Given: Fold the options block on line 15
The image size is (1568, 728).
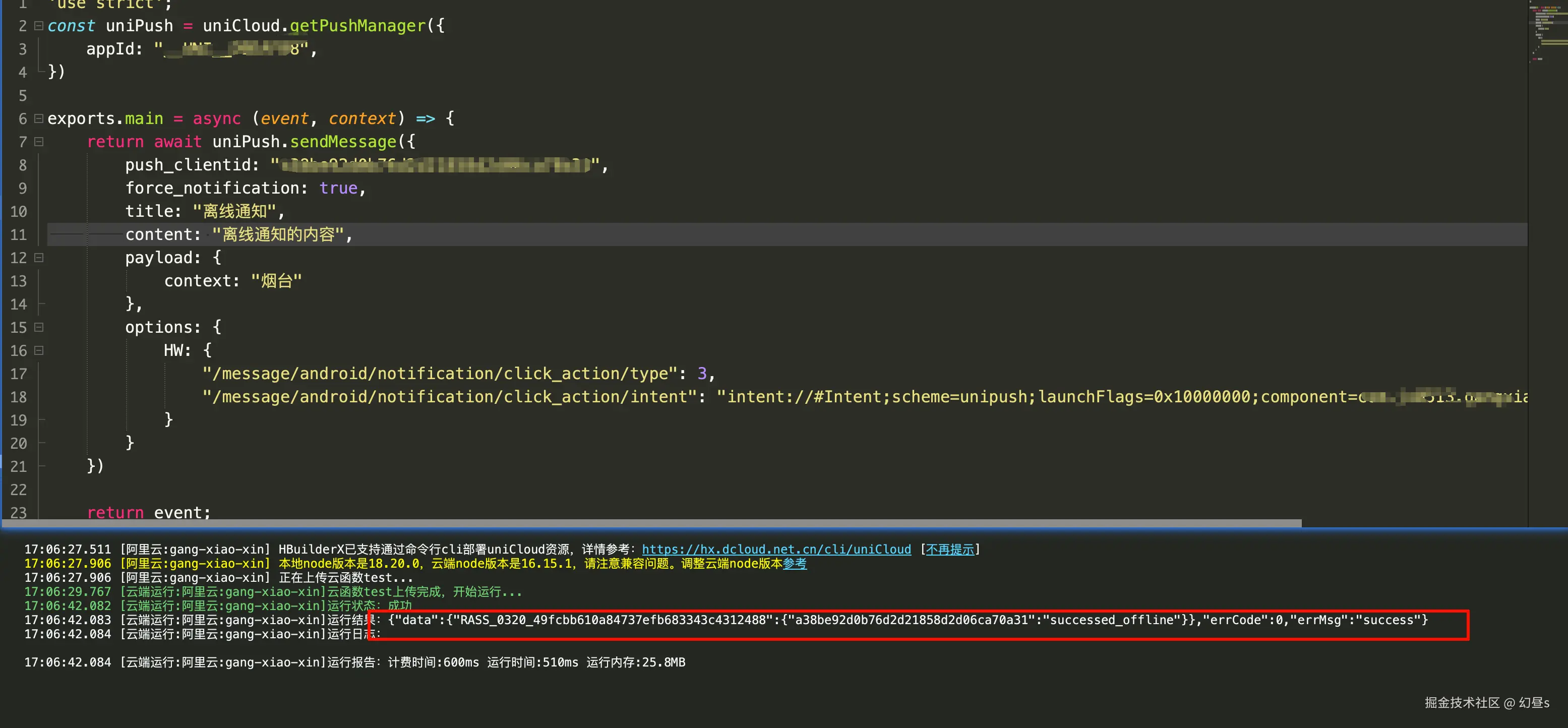Looking at the screenshot, I should coord(38,328).
